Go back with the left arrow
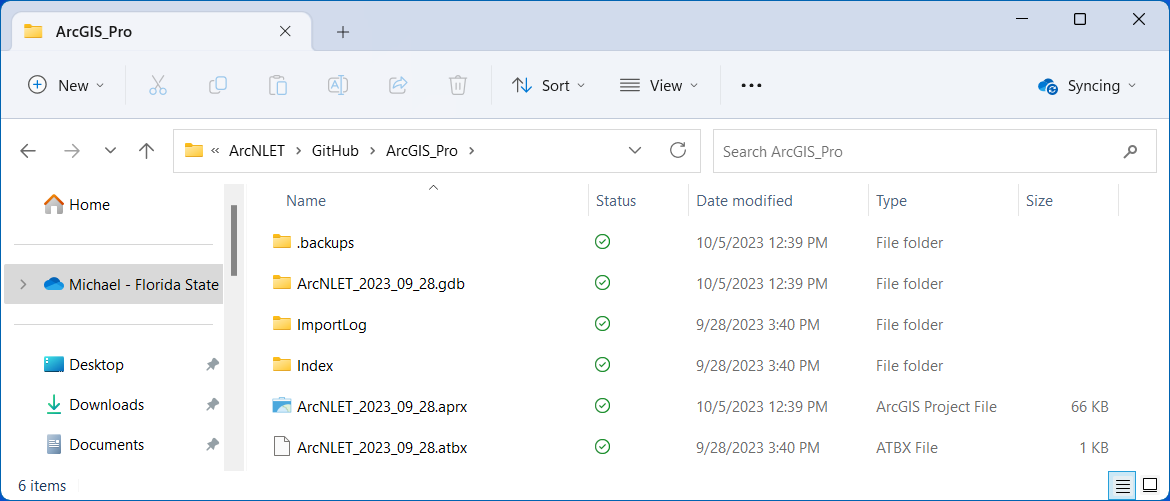 [28, 151]
